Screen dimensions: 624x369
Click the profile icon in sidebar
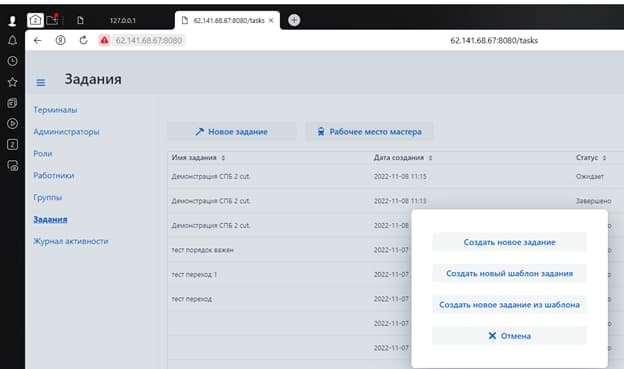click(x=12, y=21)
